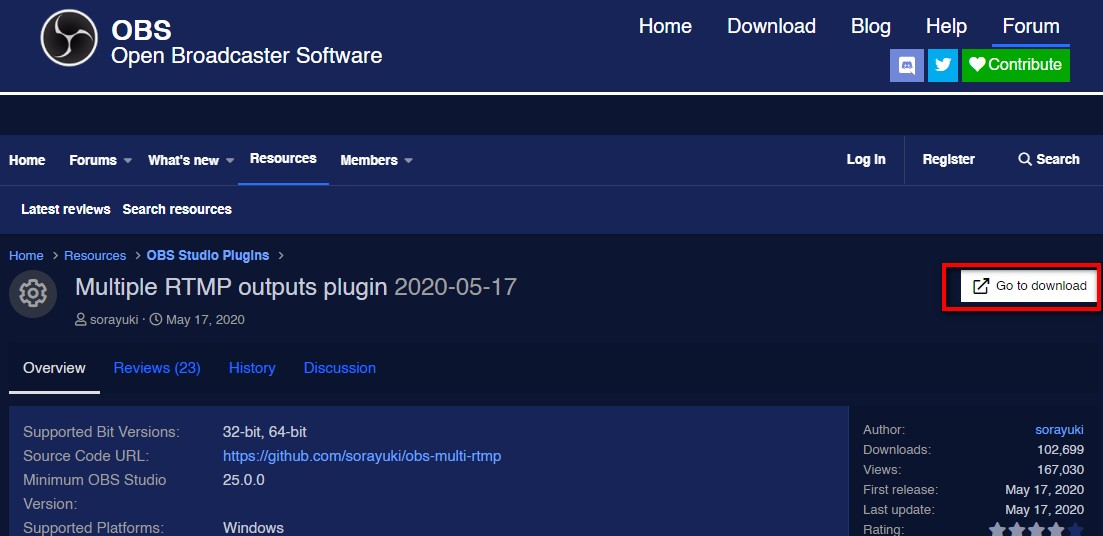This screenshot has width=1103, height=536.
Task: Expand the Members dropdown arrow
Action: tap(409, 160)
